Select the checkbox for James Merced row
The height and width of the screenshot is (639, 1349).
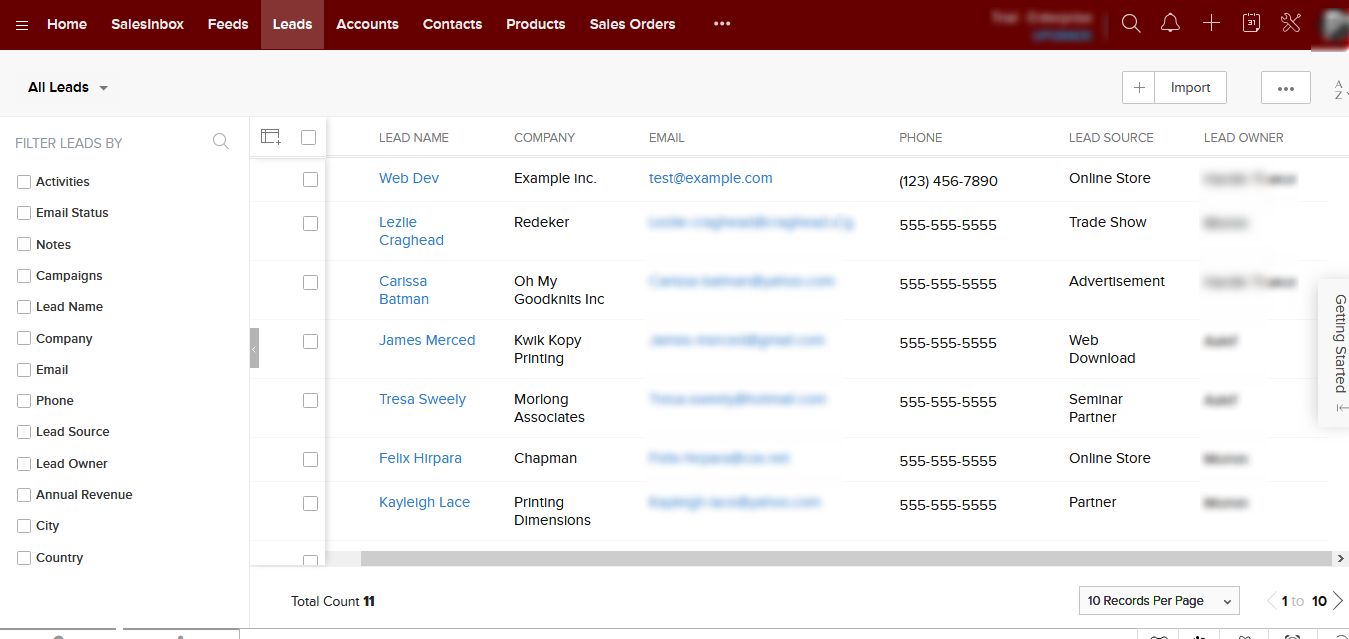(310, 342)
